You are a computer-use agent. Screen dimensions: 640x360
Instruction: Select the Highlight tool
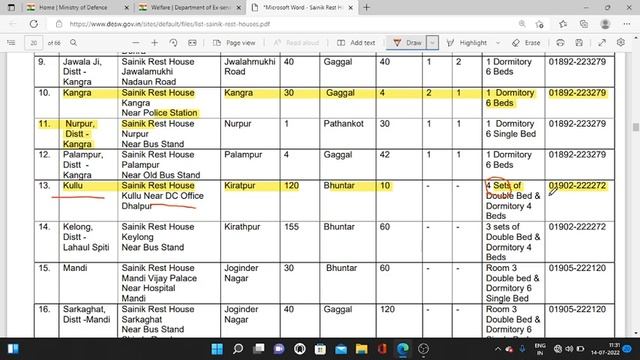click(x=467, y=42)
